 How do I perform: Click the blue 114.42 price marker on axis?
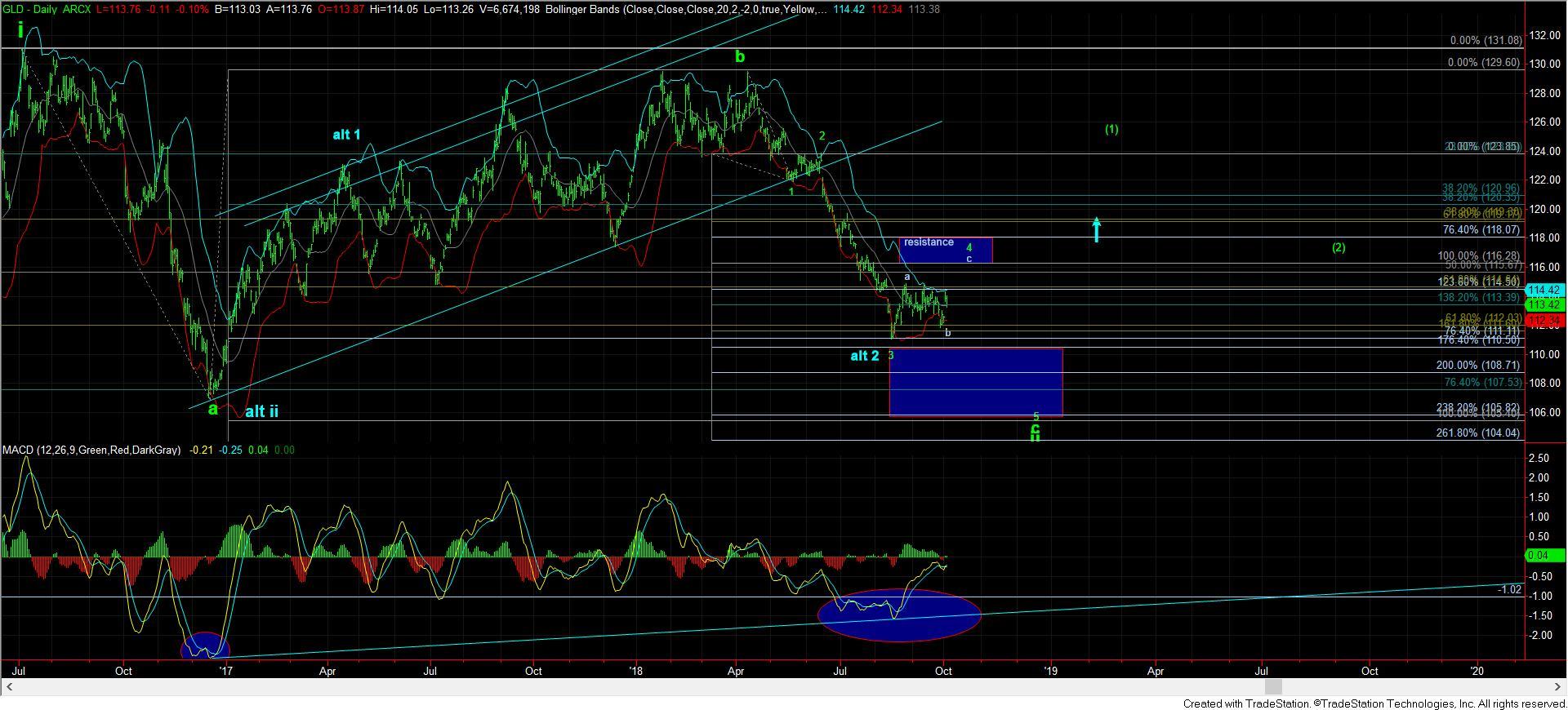pyautogui.click(x=1545, y=291)
